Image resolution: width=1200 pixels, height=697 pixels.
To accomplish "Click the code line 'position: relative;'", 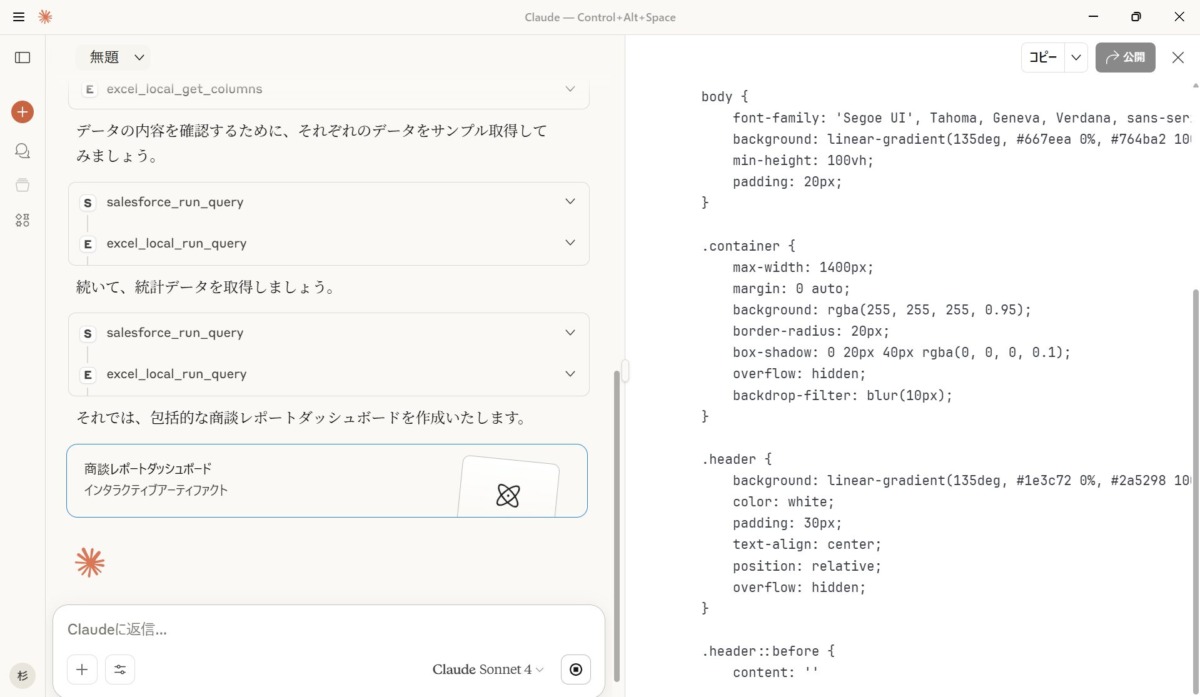I will pyautogui.click(x=807, y=566).
